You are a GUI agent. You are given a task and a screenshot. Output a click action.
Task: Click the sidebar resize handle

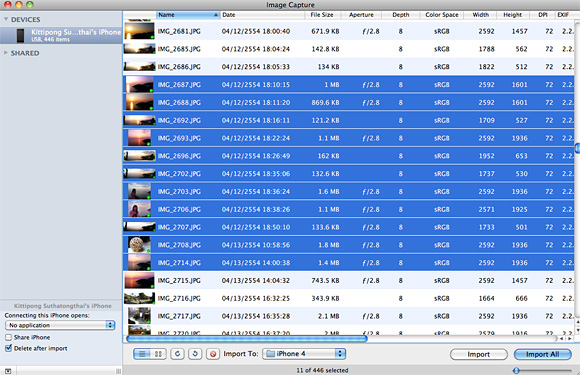[118, 371]
